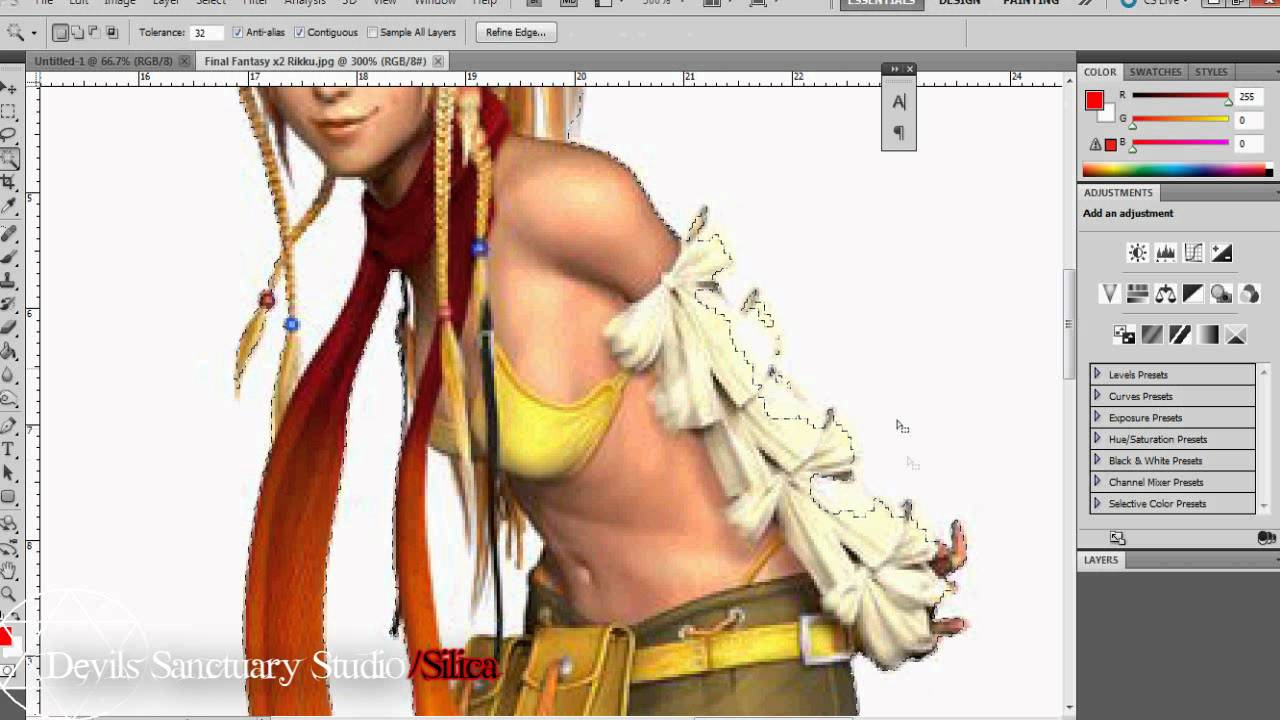Switch to the Untitled-1 document tab
The height and width of the screenshot is (720, 1280).
(103, 61)
